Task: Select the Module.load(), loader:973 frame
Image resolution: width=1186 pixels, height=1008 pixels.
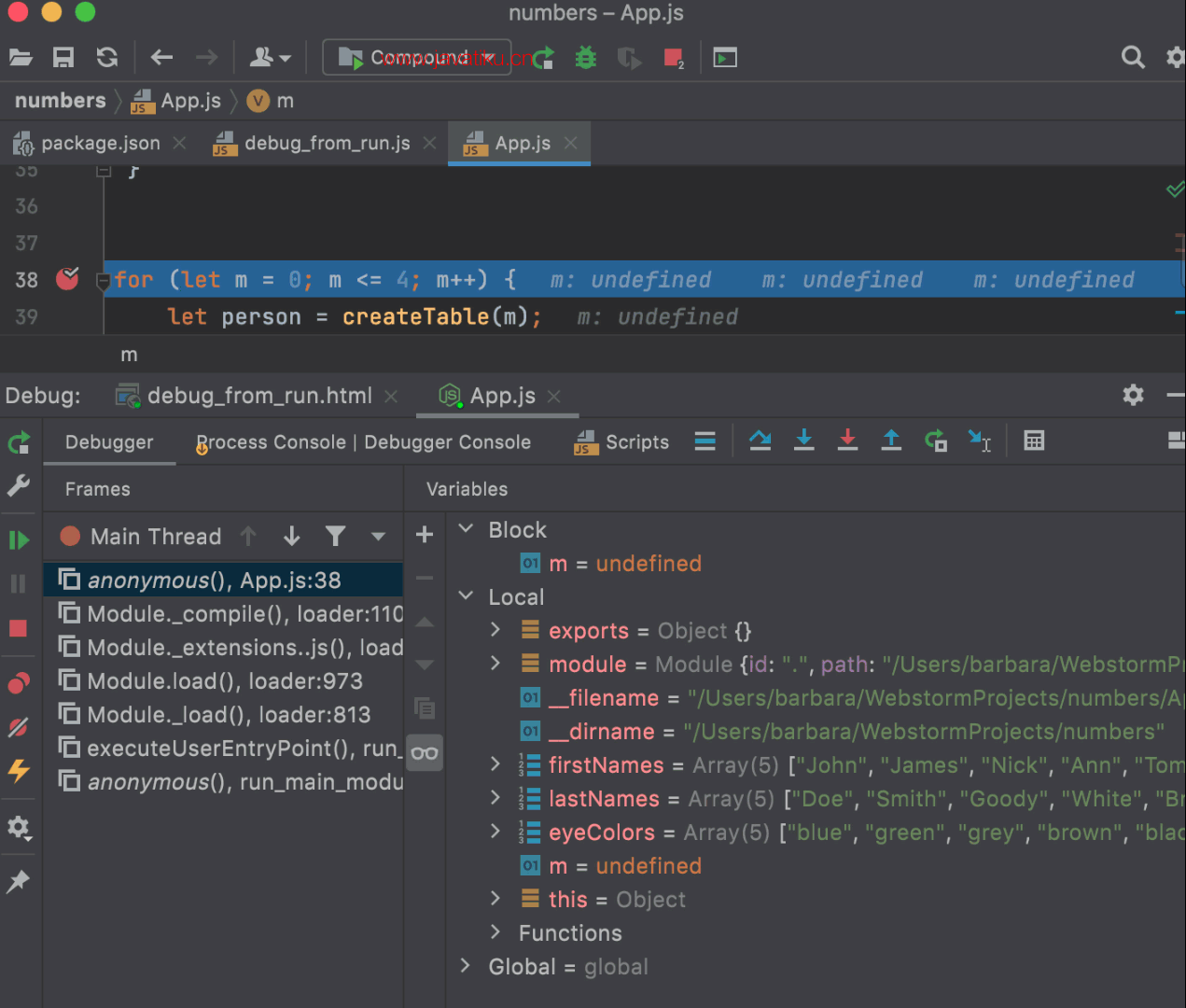Action: tap(224, 681)
